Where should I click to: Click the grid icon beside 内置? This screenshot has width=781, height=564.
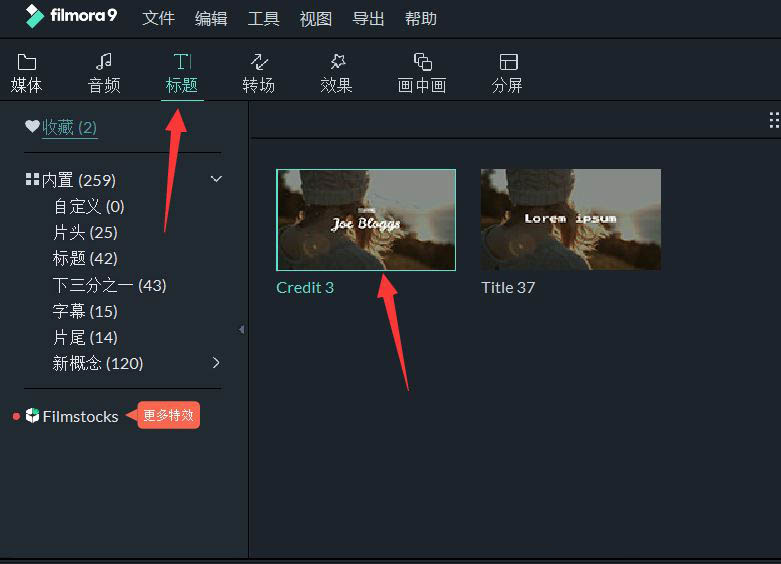(32, 179)
